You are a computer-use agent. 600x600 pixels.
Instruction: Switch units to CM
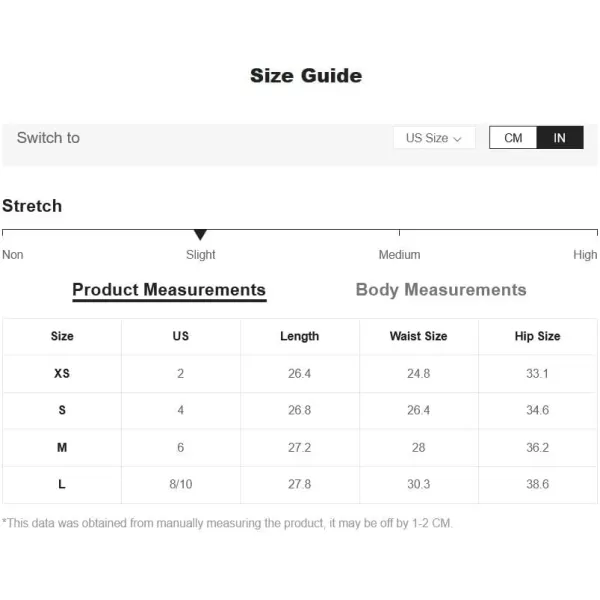click(513, 137)
